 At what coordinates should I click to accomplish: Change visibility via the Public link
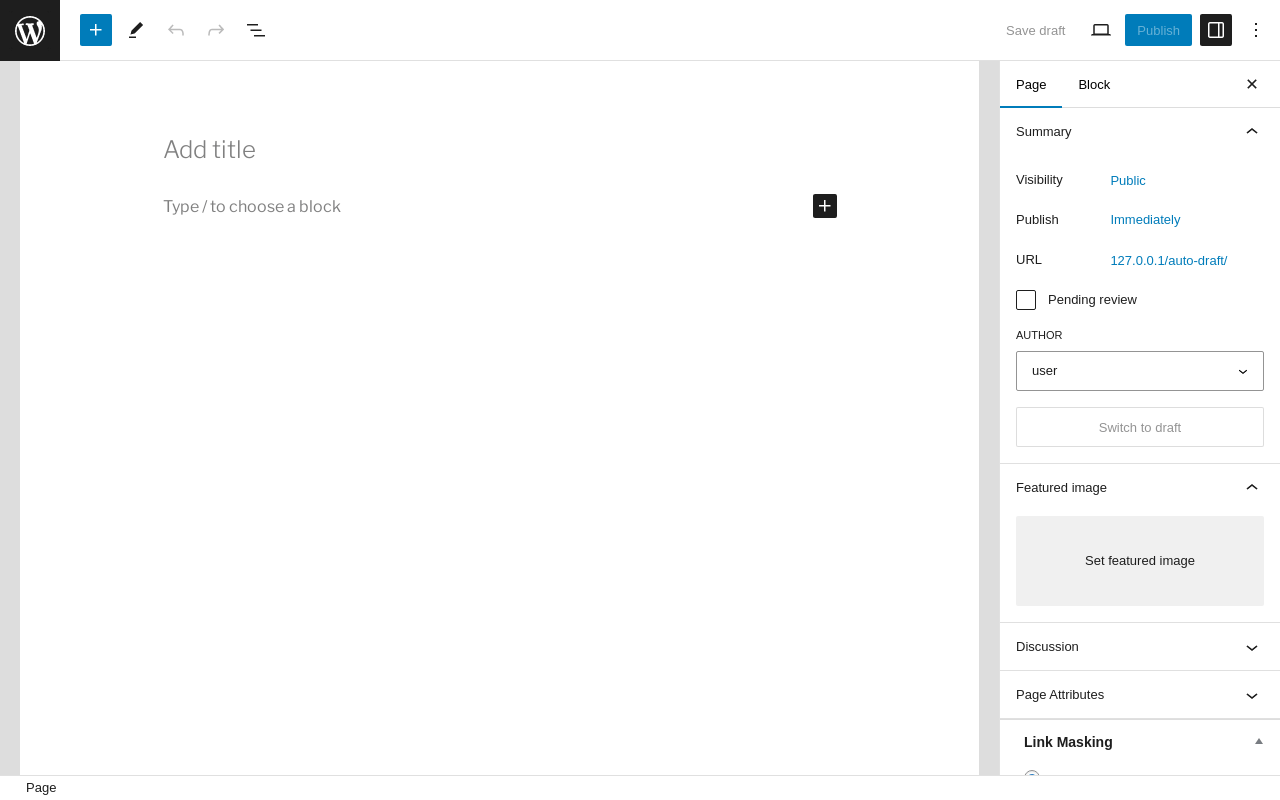(1128, 181)
